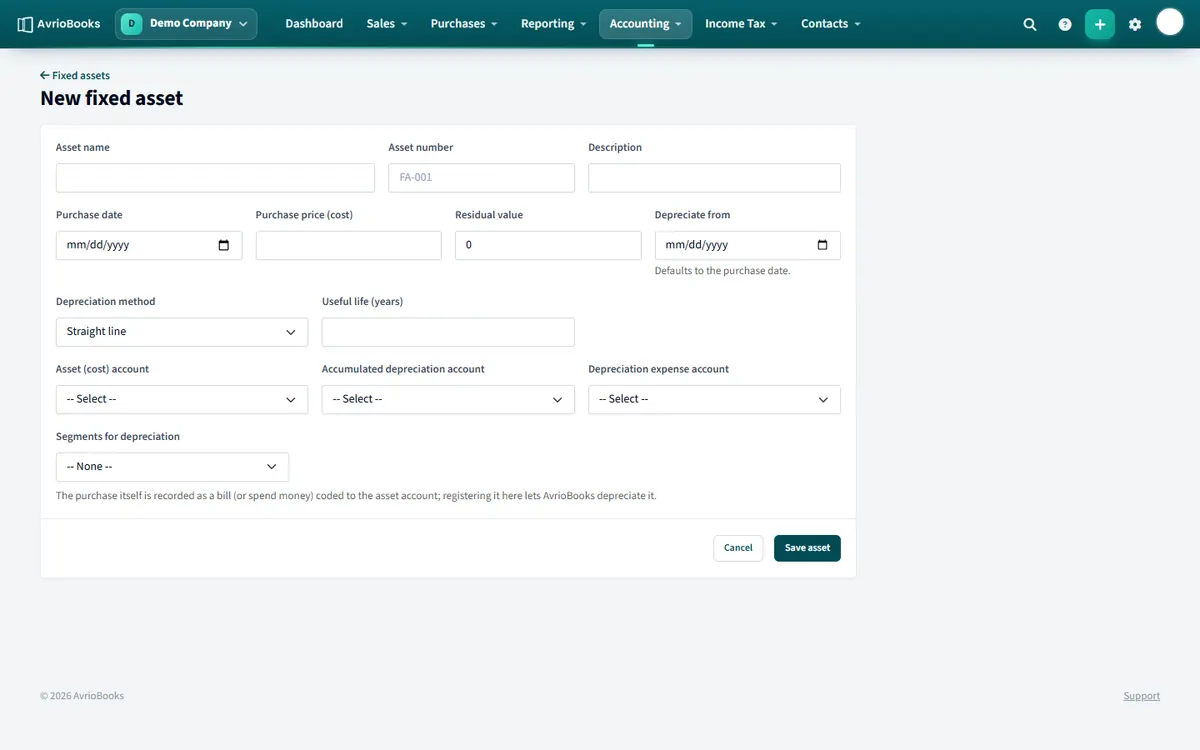Focus the Purchase price (cost) field

348,245
